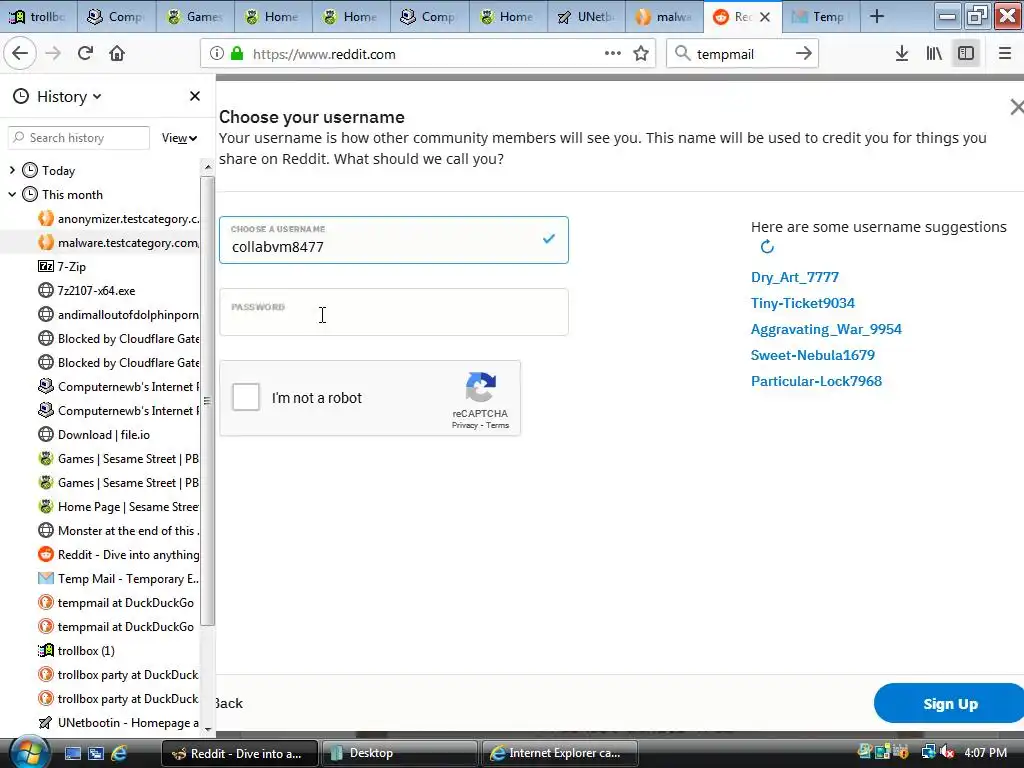Open Download | file.io history entry
This screenshot has height=768, width=1024.
click(x=104, y=435)
